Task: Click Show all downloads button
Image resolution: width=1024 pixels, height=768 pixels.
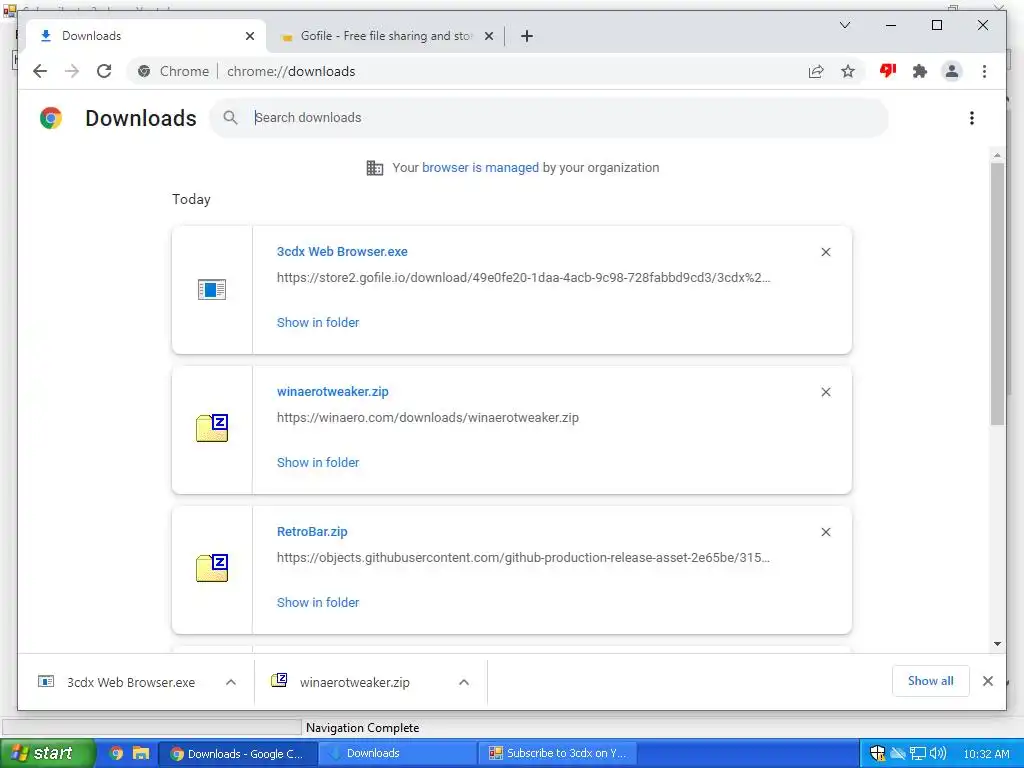Action: [x=930, y=681]
